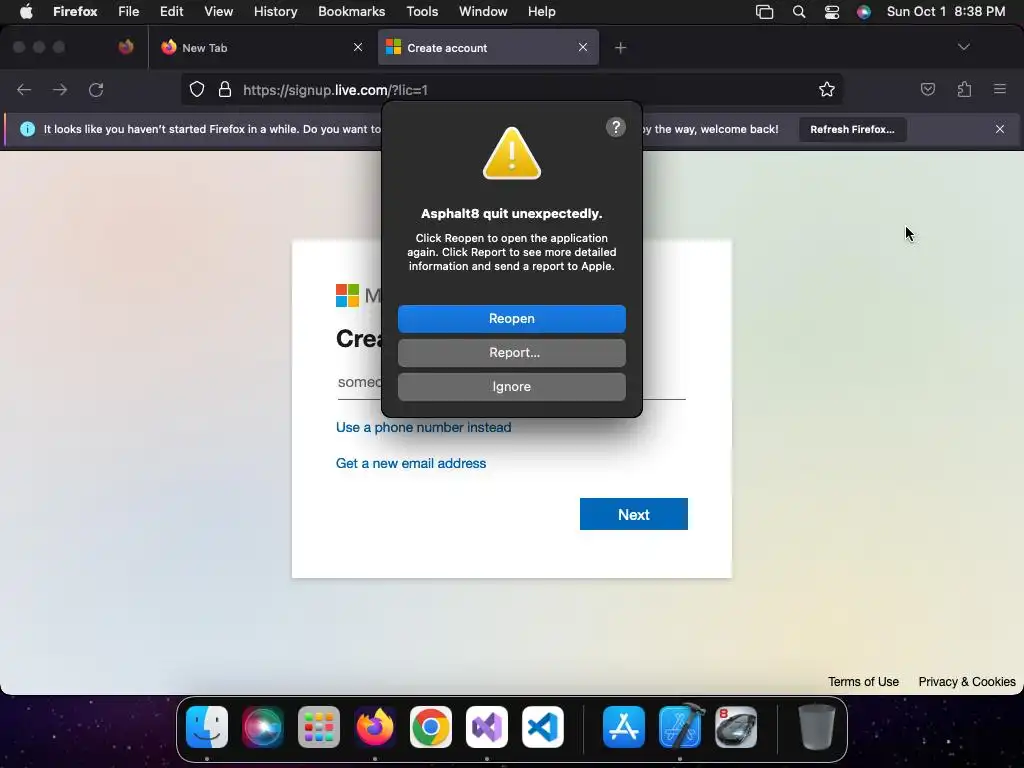Screen dimensions: 1024x768
Task: Select the Create account tab
Action: click(488, 48)
